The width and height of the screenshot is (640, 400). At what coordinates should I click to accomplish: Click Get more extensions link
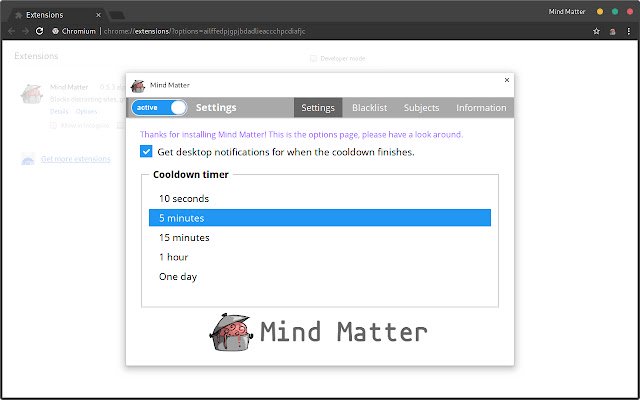(x=76, y=159)
